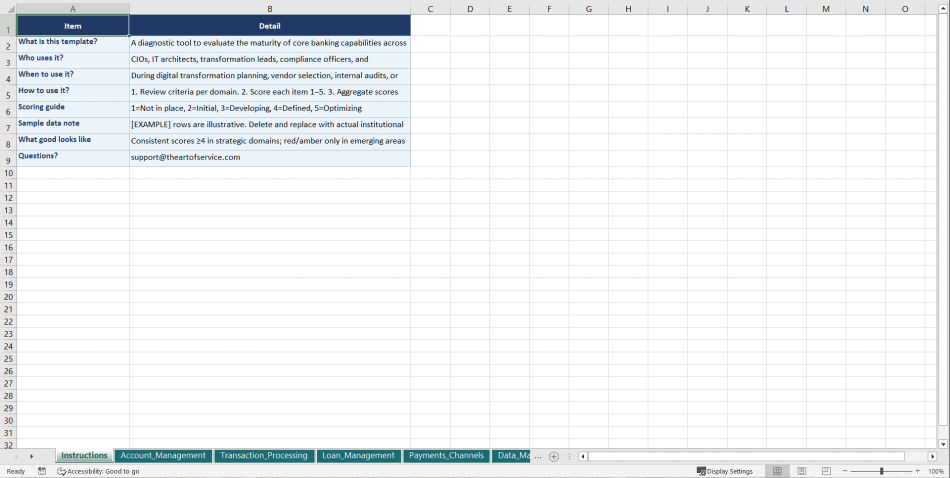Switch to Transaction_Processing sheet tab
Screen dimensions: 950x478
tap(264, 456)
